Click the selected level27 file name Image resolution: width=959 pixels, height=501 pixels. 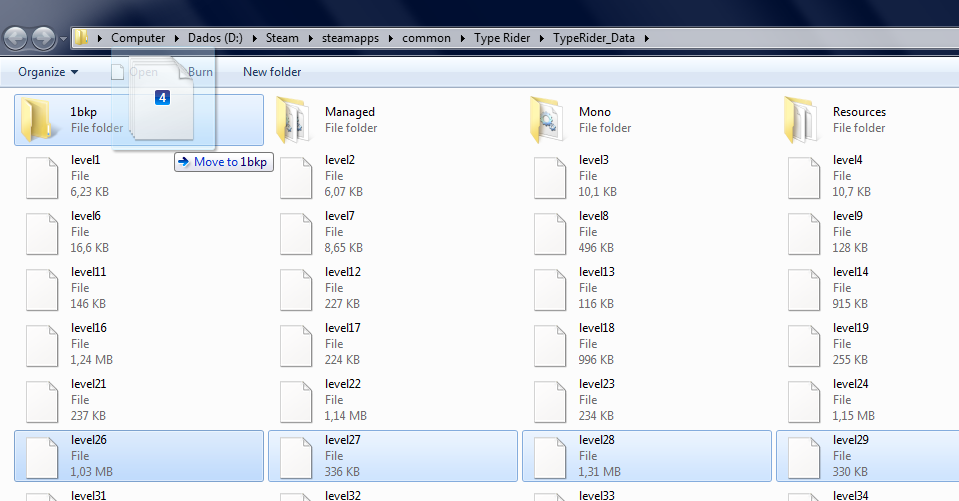tap(342, 440)
